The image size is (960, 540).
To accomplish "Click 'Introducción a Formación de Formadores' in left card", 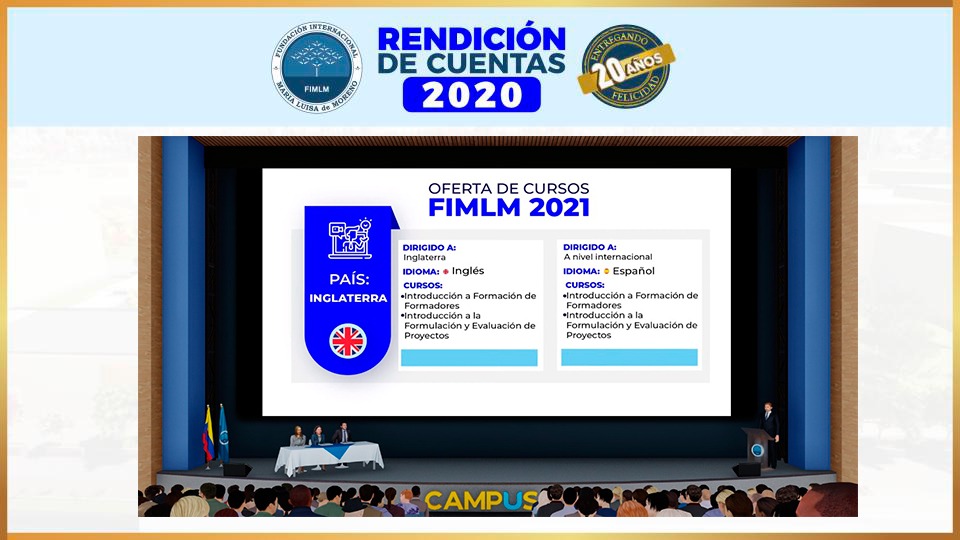I will click(x=469, y=301).
